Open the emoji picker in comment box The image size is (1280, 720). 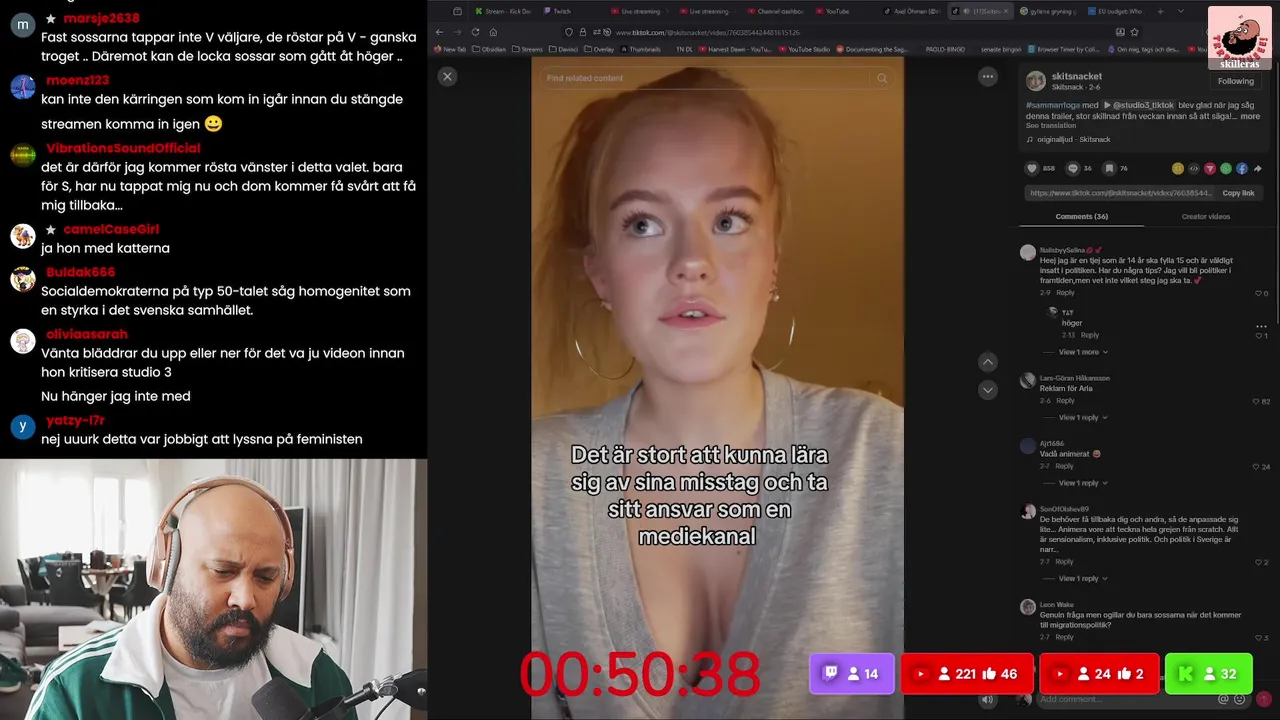click(x=1238, y=699)
